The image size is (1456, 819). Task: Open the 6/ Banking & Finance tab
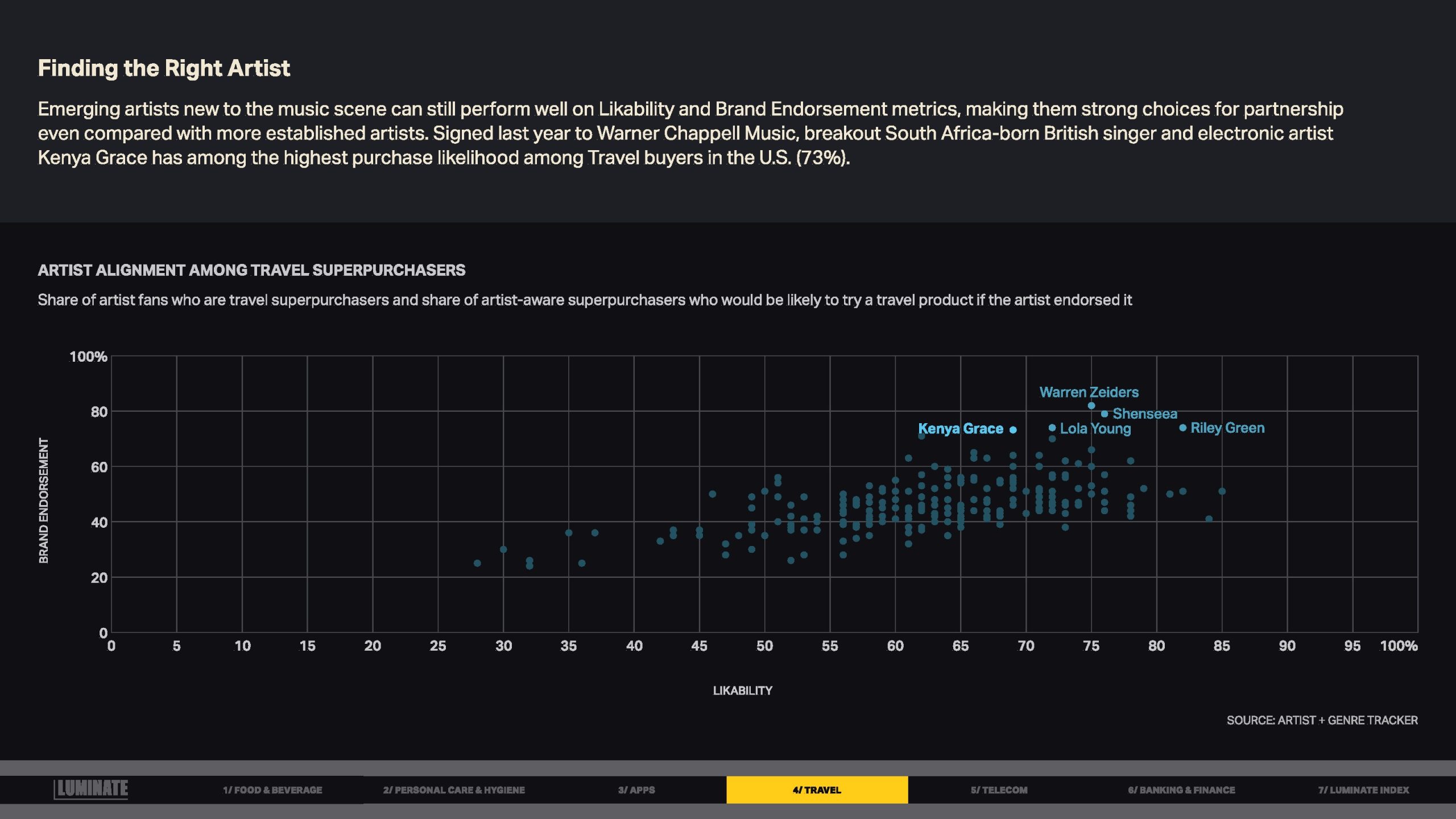tap(1181, 790)
